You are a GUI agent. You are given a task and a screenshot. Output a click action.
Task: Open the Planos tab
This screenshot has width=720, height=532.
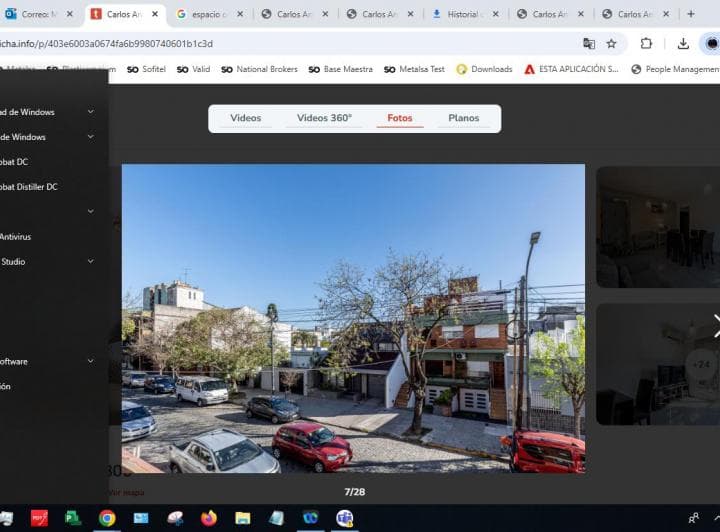(463, 118)
